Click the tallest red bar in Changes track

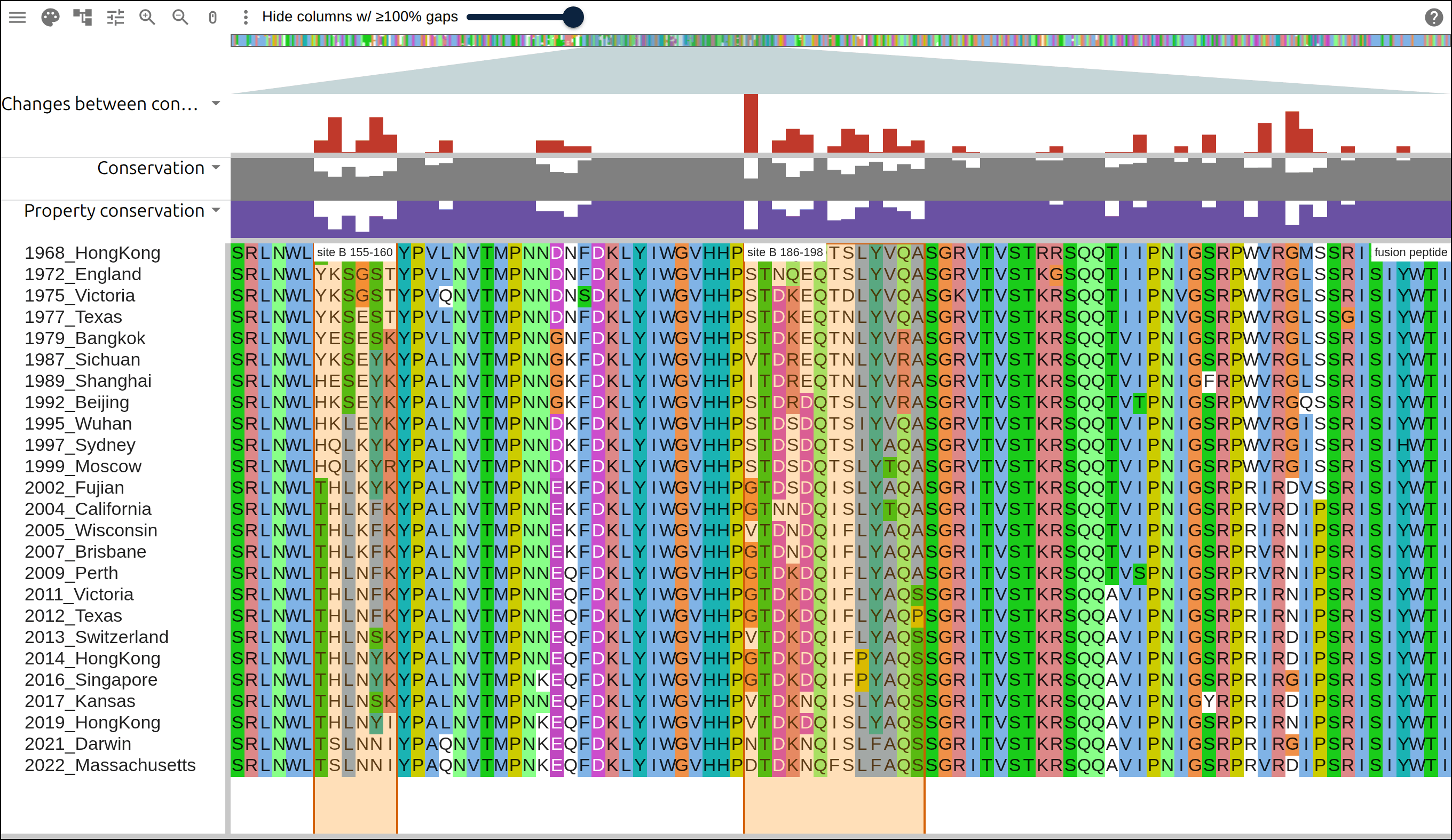751,123
